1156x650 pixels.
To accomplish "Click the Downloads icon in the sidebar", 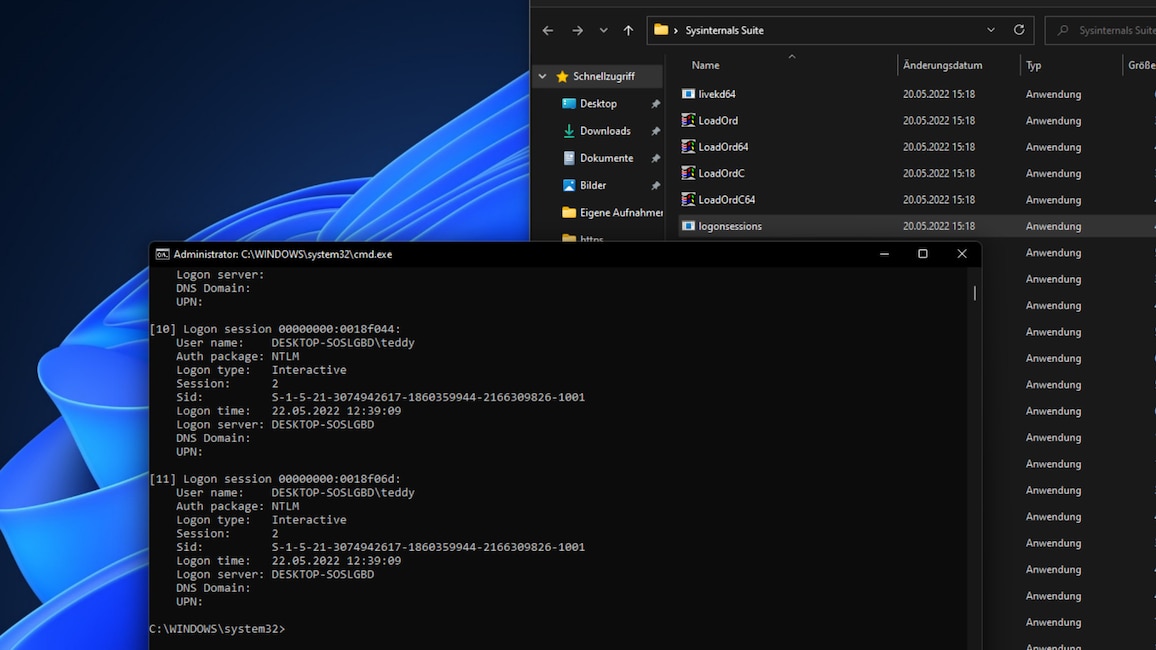I will [x=568, y=130].
